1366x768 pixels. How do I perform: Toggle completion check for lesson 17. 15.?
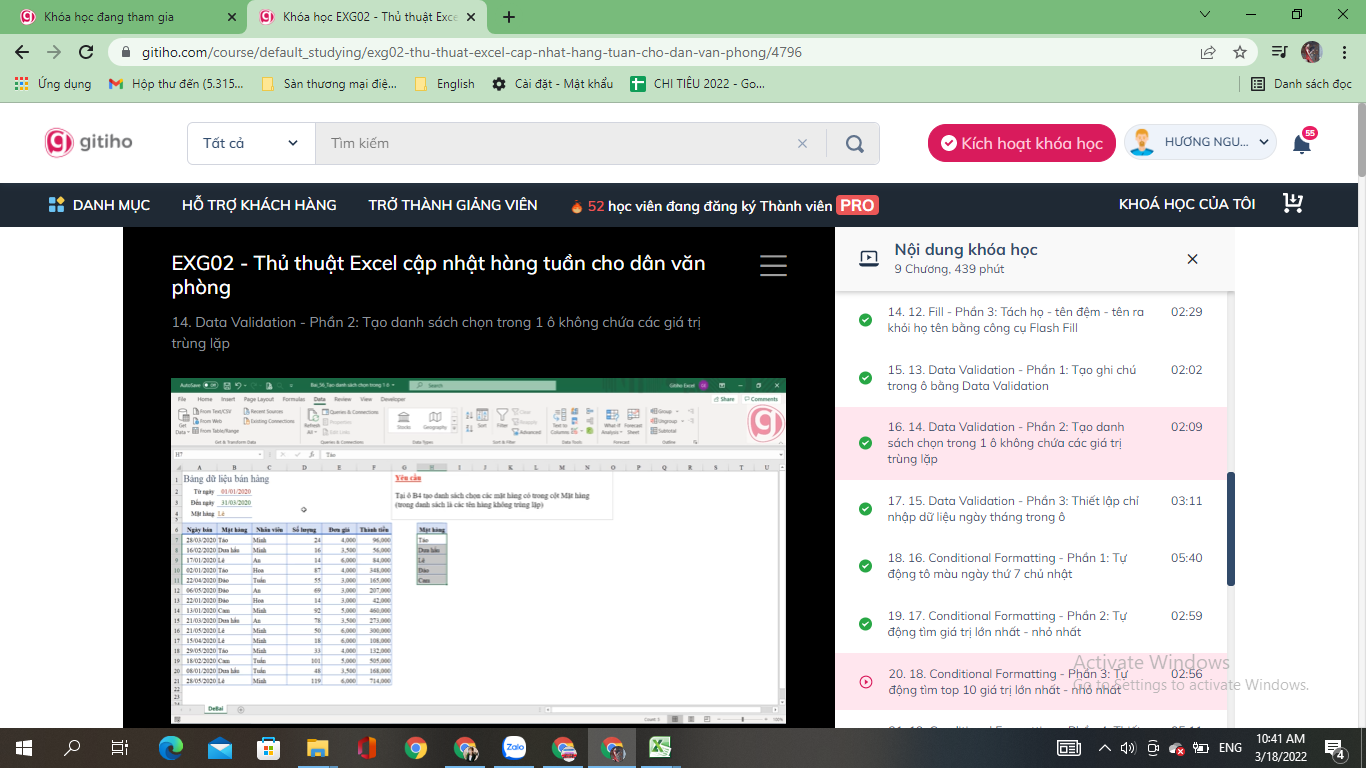pyautogui.click(x=865, y=509)
